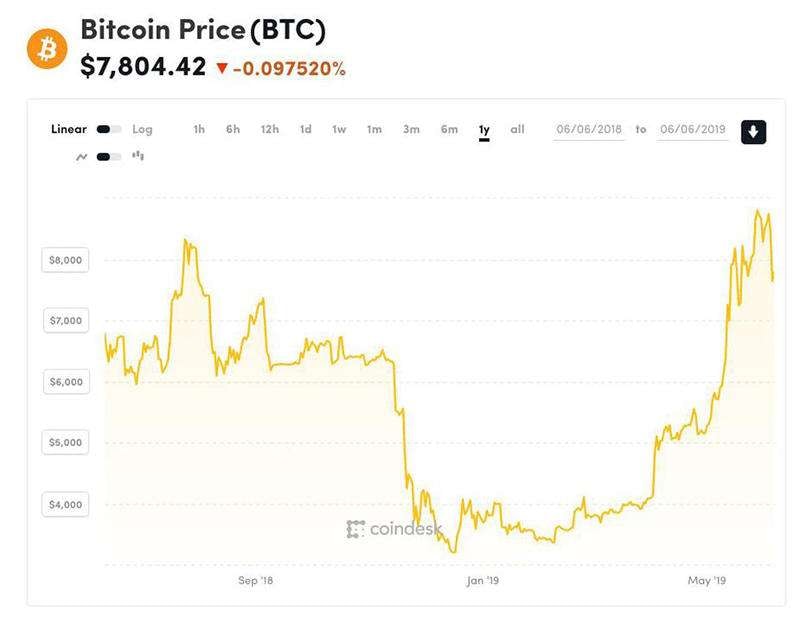Click the Linear scale label
Image resolution: width=800 pixels, height=623 pixels.
[x=69, y=129]
